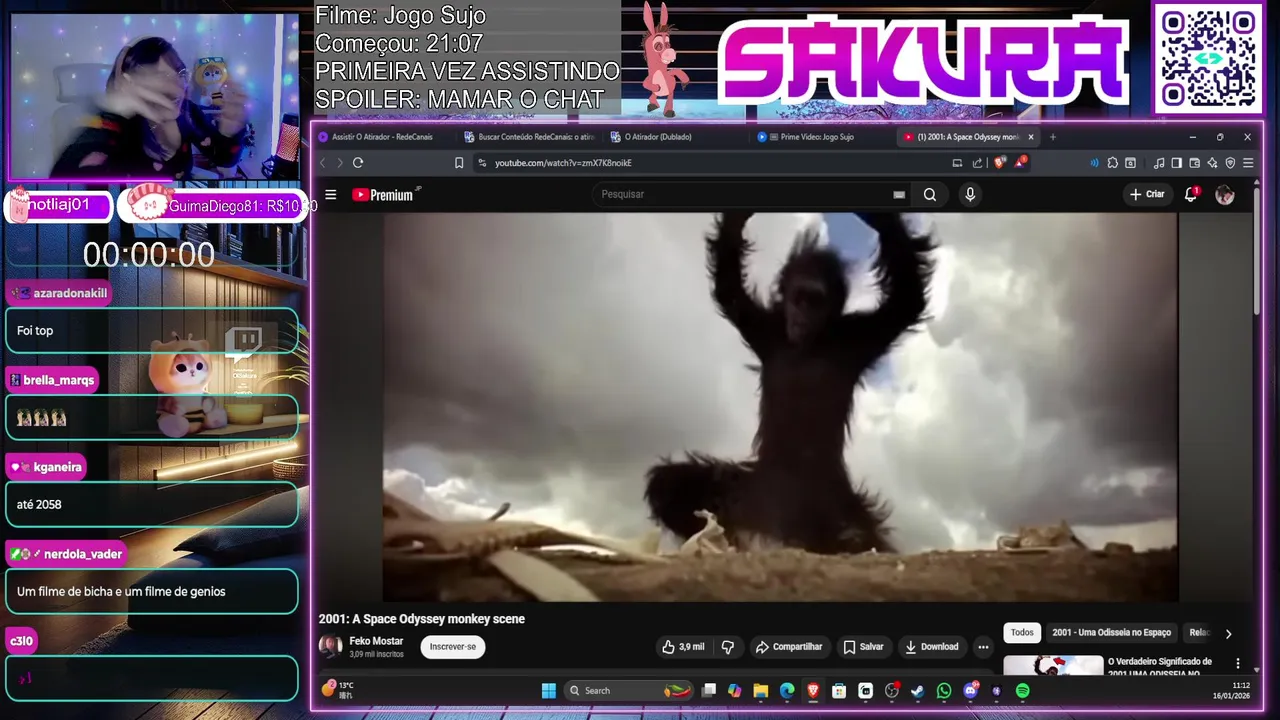Open the on-screen keyboard icon in search box
Image resolution: width=1280 pixels, height=720 pixels.
[899, 195]
